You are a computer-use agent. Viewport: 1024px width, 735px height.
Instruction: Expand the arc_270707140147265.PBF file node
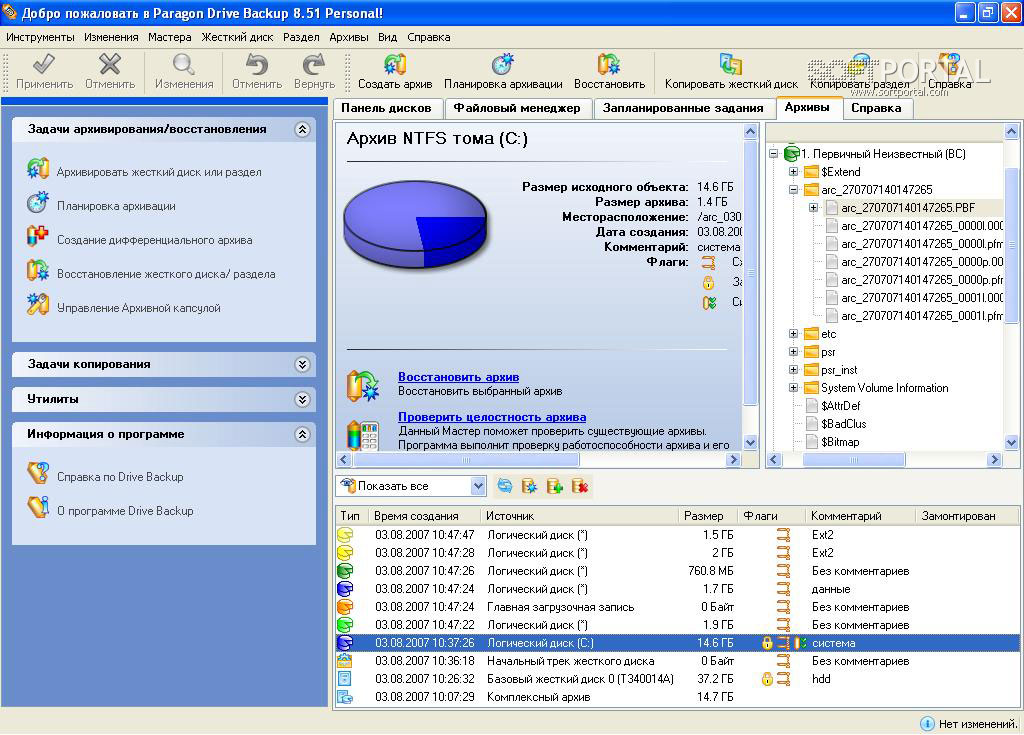coord(813,208)
